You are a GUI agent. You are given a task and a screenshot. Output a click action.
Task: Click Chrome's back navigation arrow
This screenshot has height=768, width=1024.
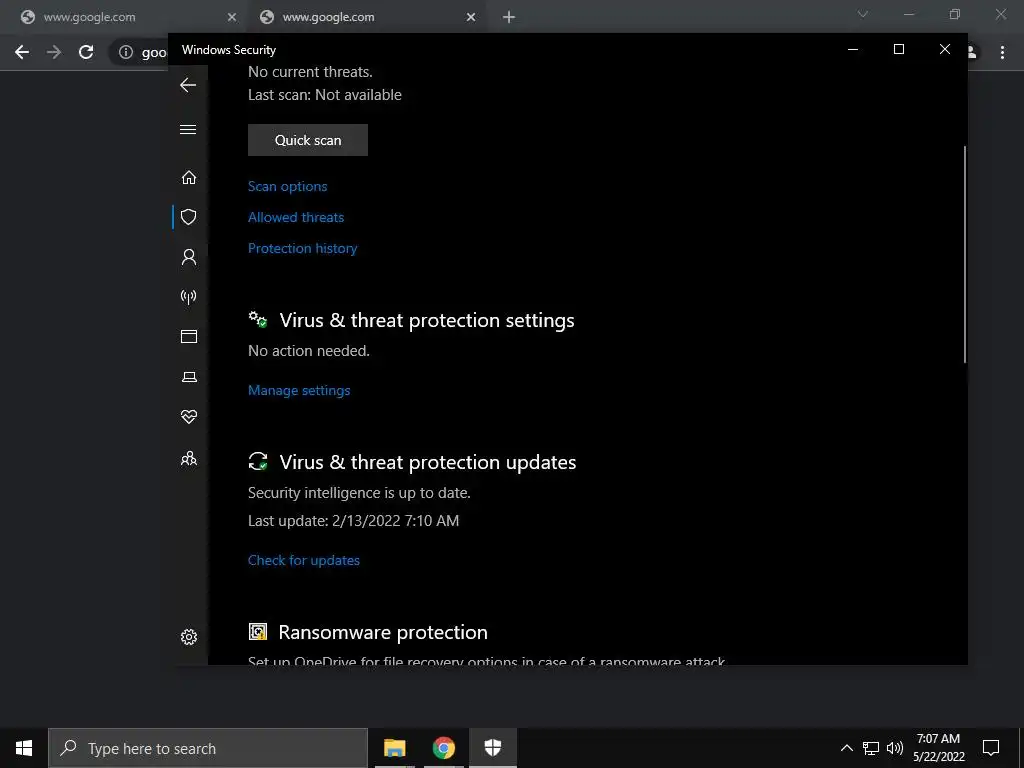tap(22, 52)
